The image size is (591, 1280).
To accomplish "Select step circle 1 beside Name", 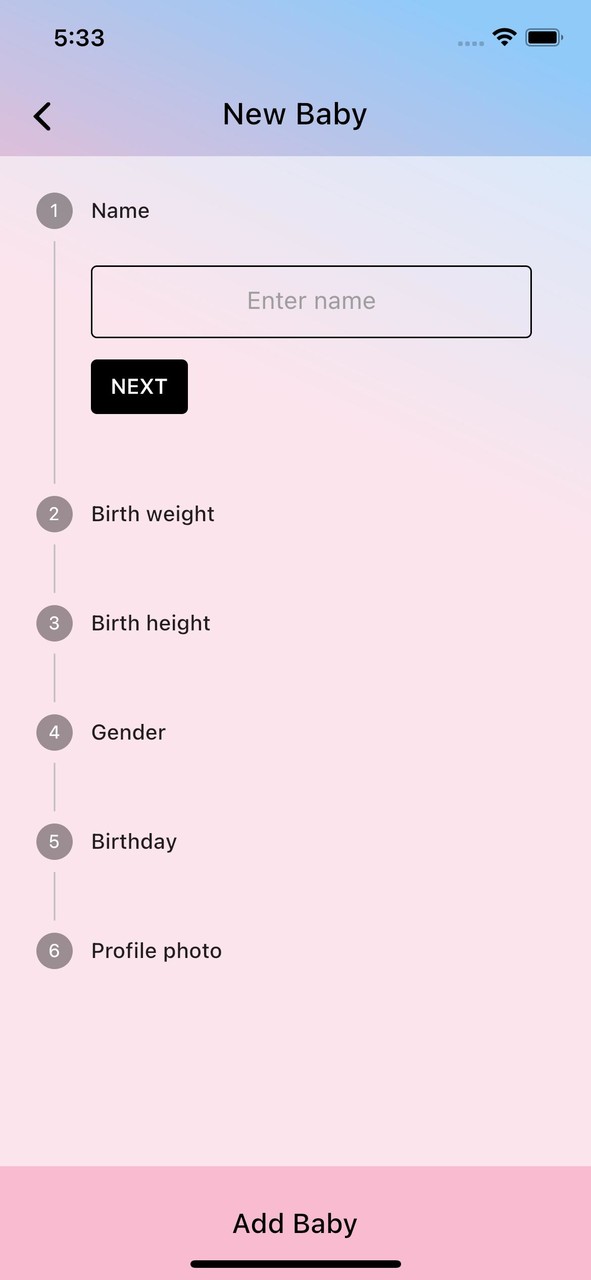I will [54, 211].
